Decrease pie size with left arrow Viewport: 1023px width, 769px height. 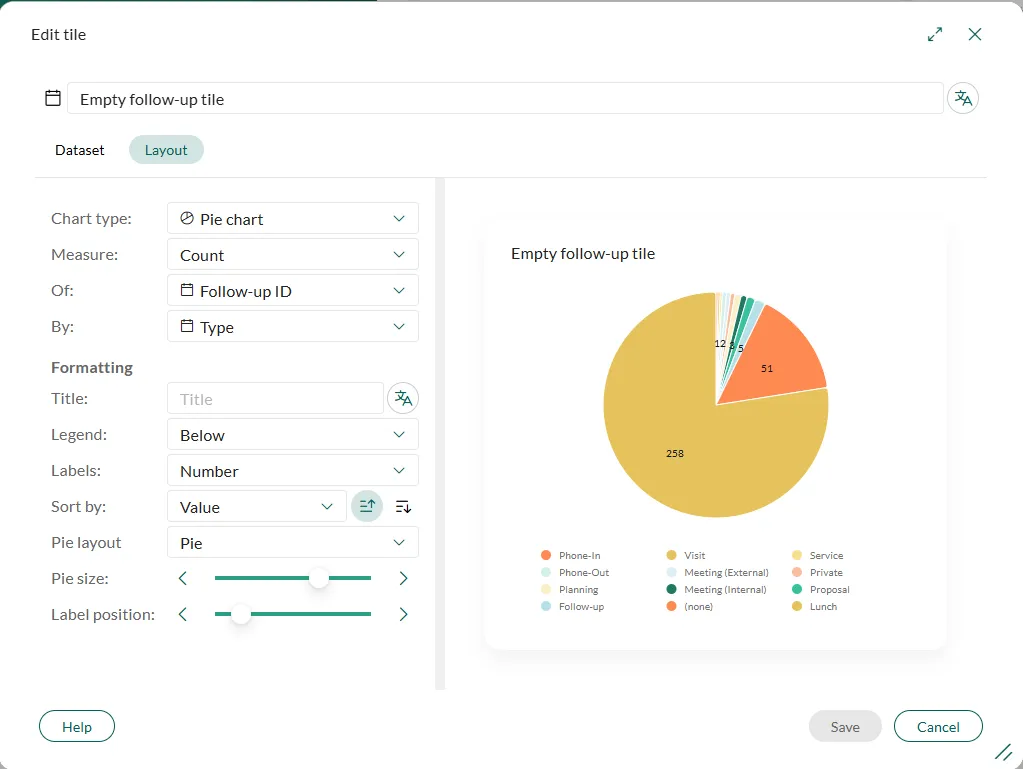(183, 578)
